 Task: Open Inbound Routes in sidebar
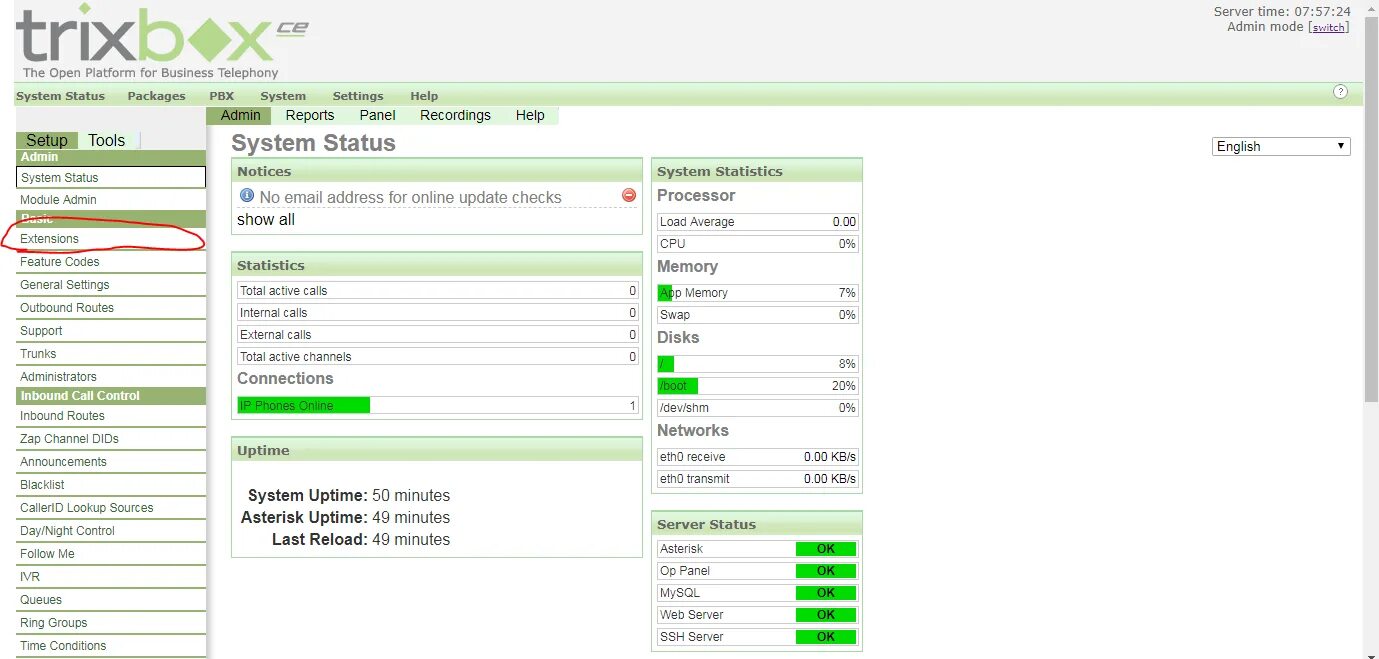[111, 416]
